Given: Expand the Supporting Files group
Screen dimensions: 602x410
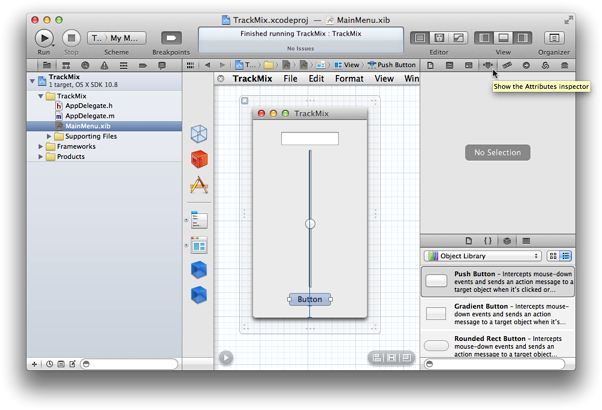Looking at the screenshot, I should tap(49, 136).
